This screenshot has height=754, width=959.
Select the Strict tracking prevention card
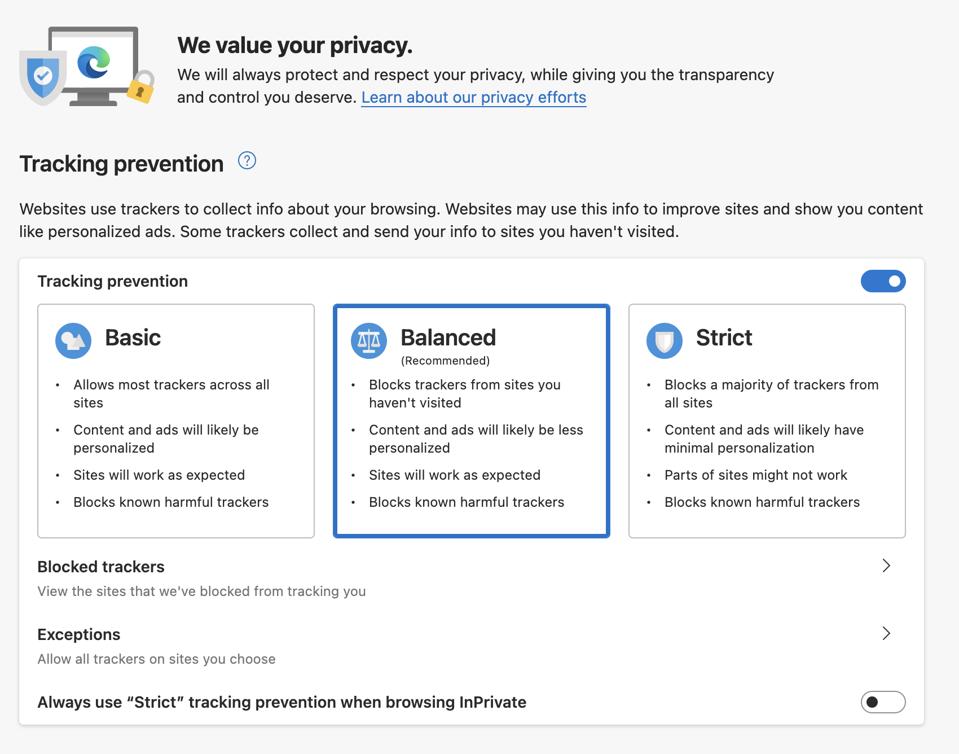pos(766,420)
